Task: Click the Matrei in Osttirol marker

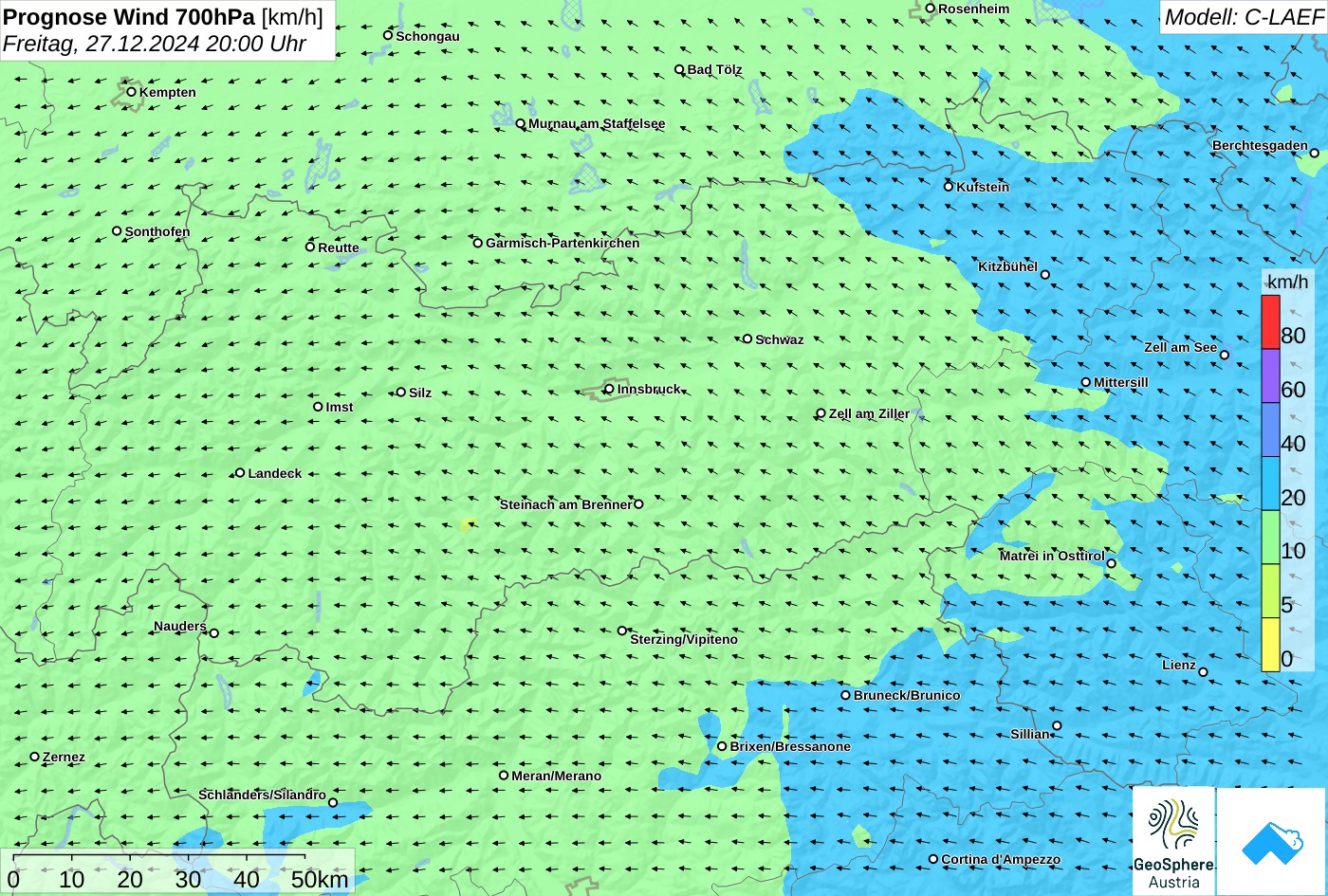Action: point(1111,563)
